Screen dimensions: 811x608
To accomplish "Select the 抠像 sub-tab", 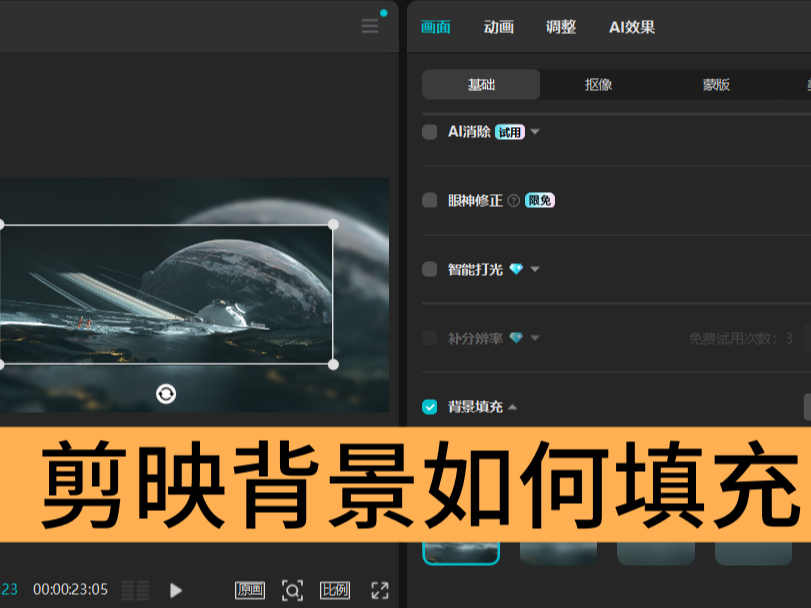I will click(598, 84).
